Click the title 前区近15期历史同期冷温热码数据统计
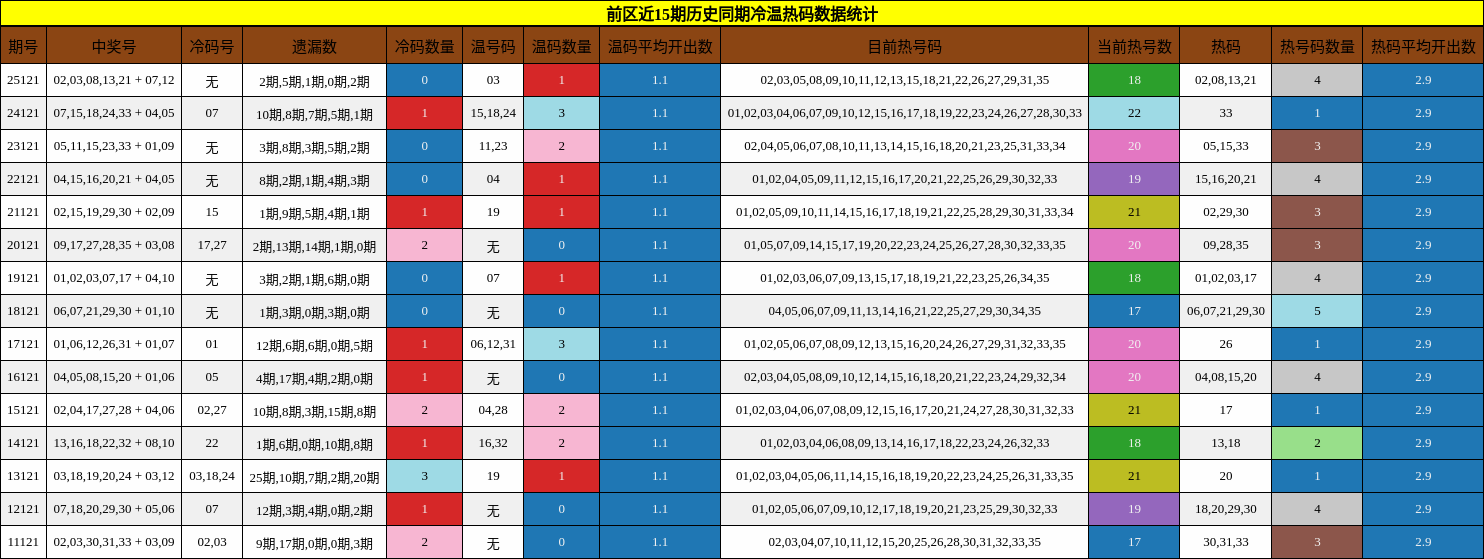This screenshot has height=559, width=1484. 742,13
